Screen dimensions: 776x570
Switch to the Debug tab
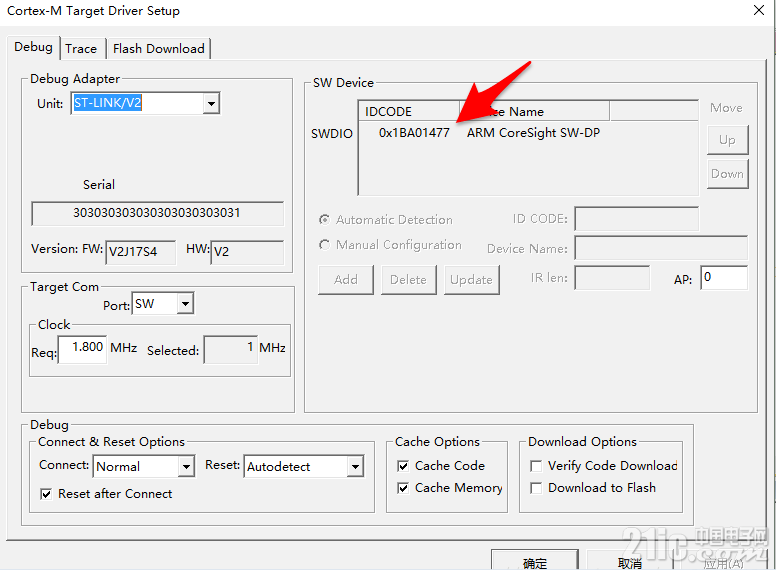pyautogui.click(x=33, y=48)
